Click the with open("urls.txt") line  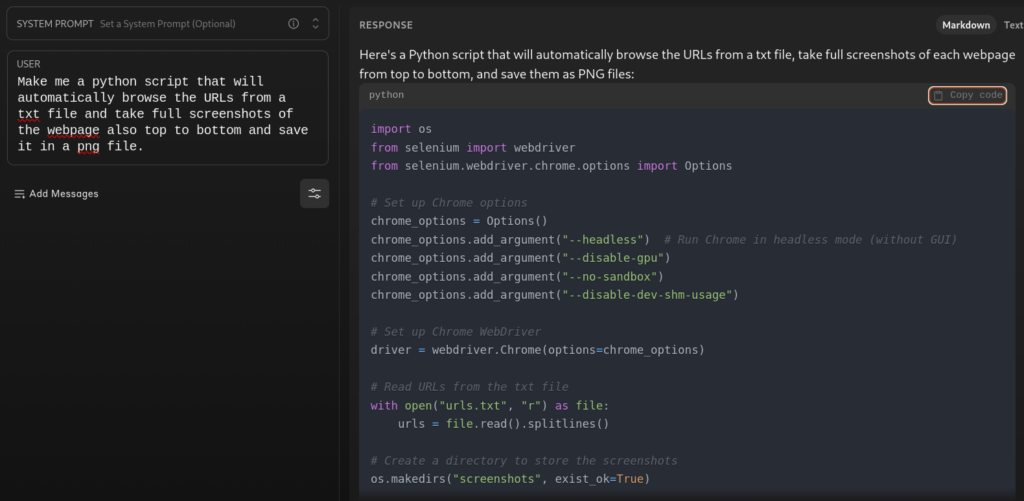tap(490, 406)
